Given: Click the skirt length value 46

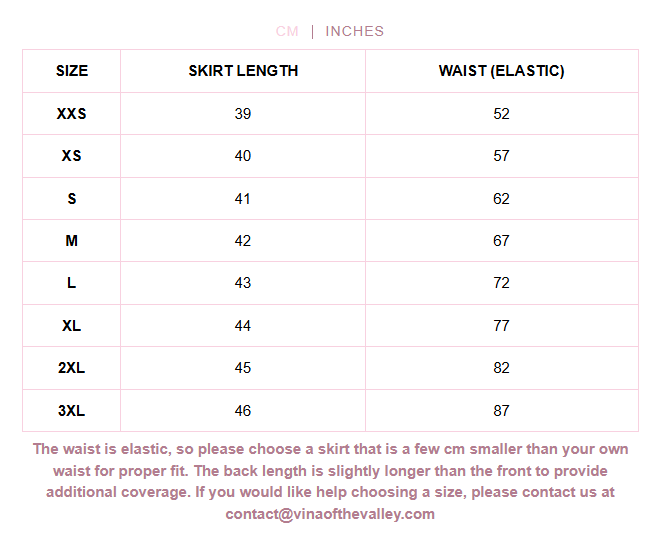Looking at the screenshot, I should [x=243, y=411].
